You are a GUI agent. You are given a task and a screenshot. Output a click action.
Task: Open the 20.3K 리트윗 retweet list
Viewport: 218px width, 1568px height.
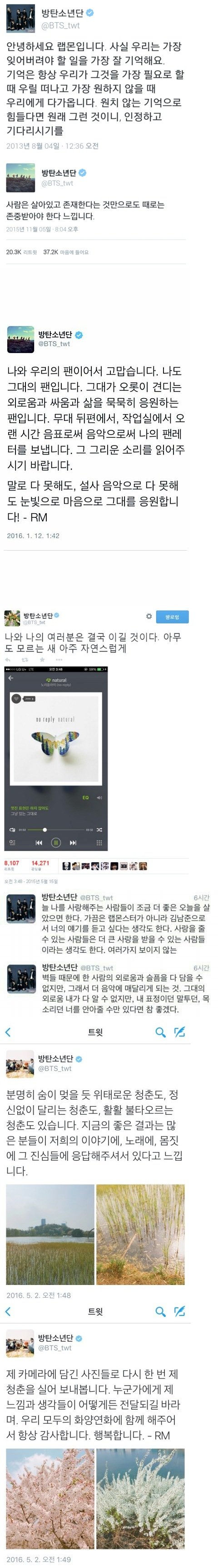pyautogui.click(x=21, y=252)
